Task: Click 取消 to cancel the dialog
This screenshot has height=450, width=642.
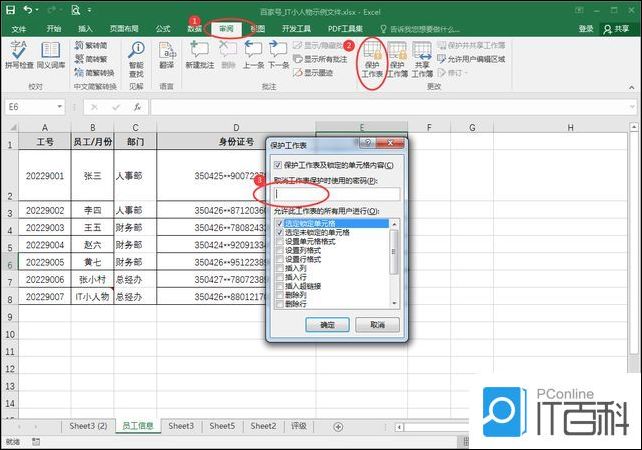Action: click(377, 325)
